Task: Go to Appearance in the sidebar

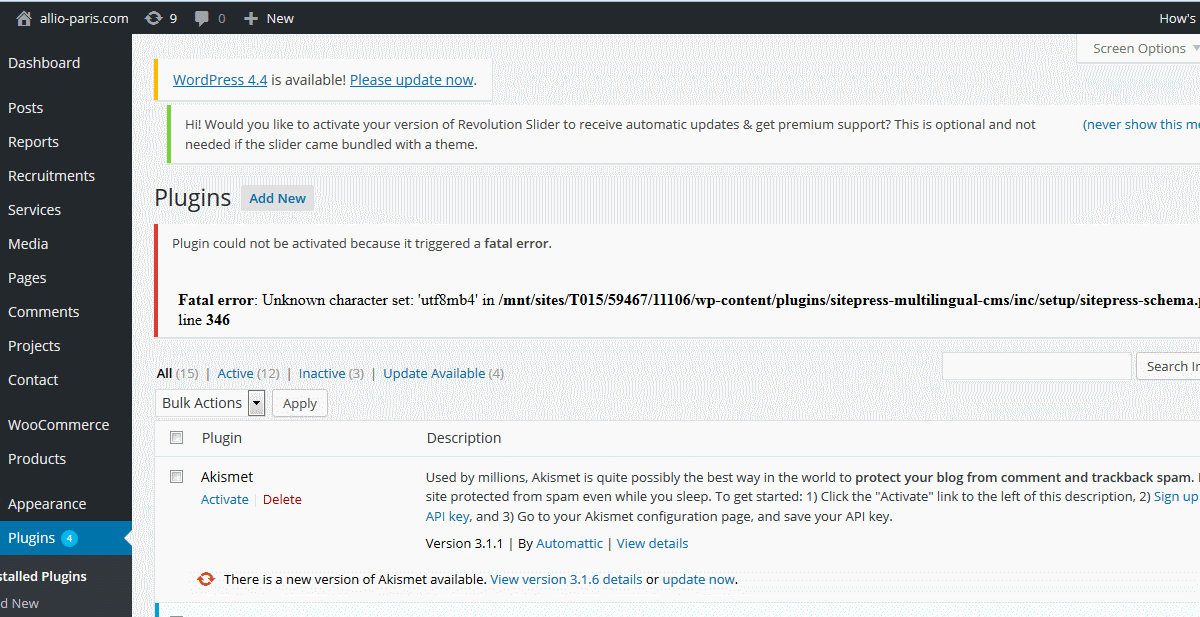Action: click(x=47, y=504)
